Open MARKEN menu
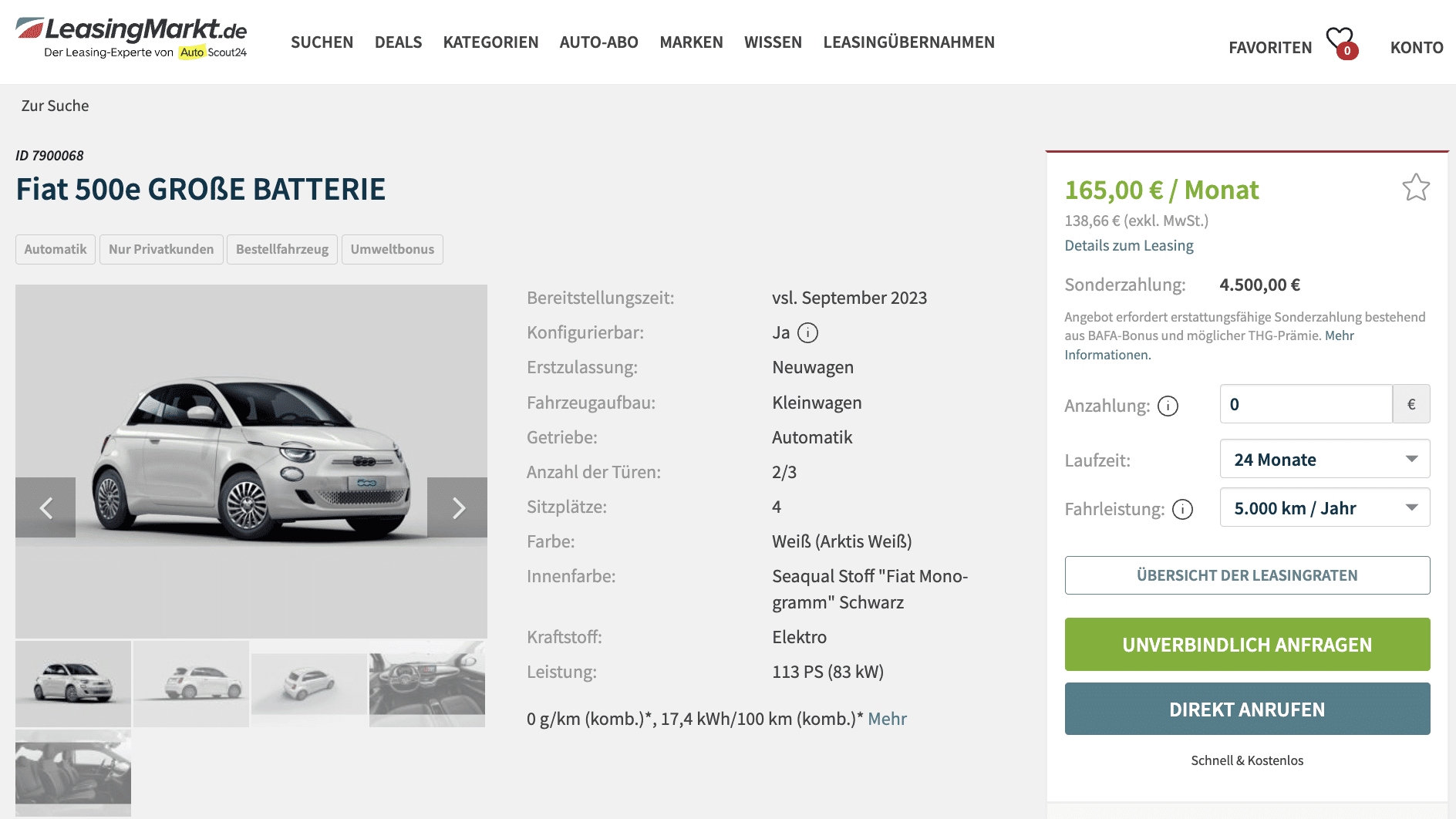The height and width of the screenshot is (819, 1456). click(x=691, y=42)
